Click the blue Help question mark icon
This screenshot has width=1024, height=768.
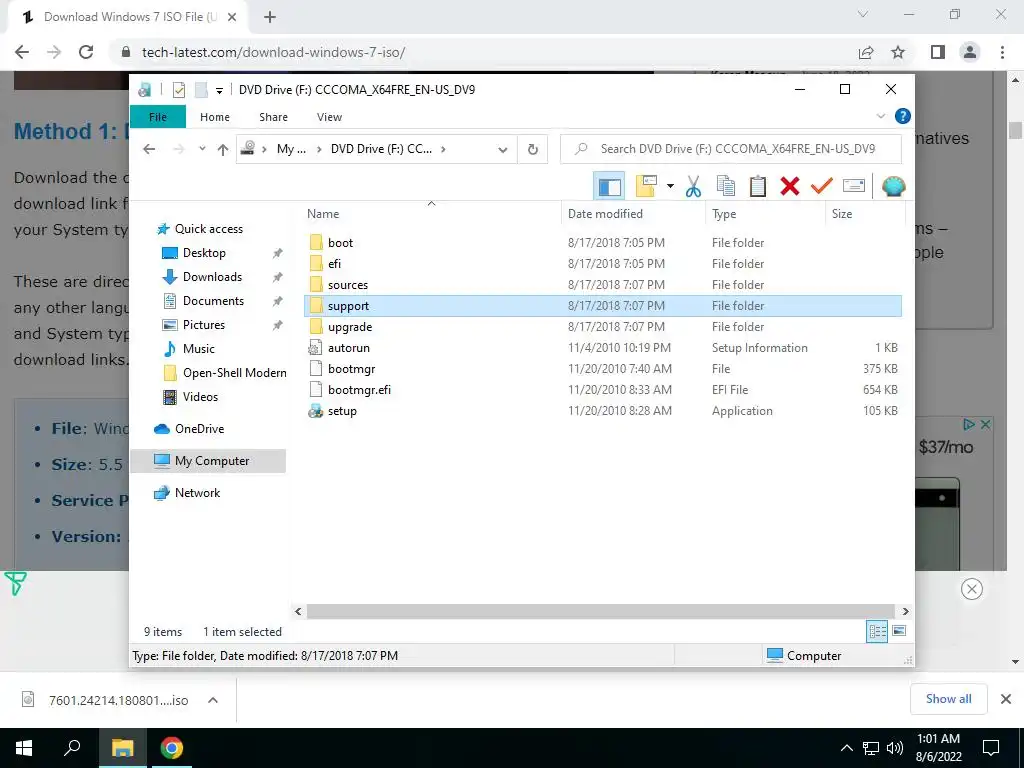(903, 116)
